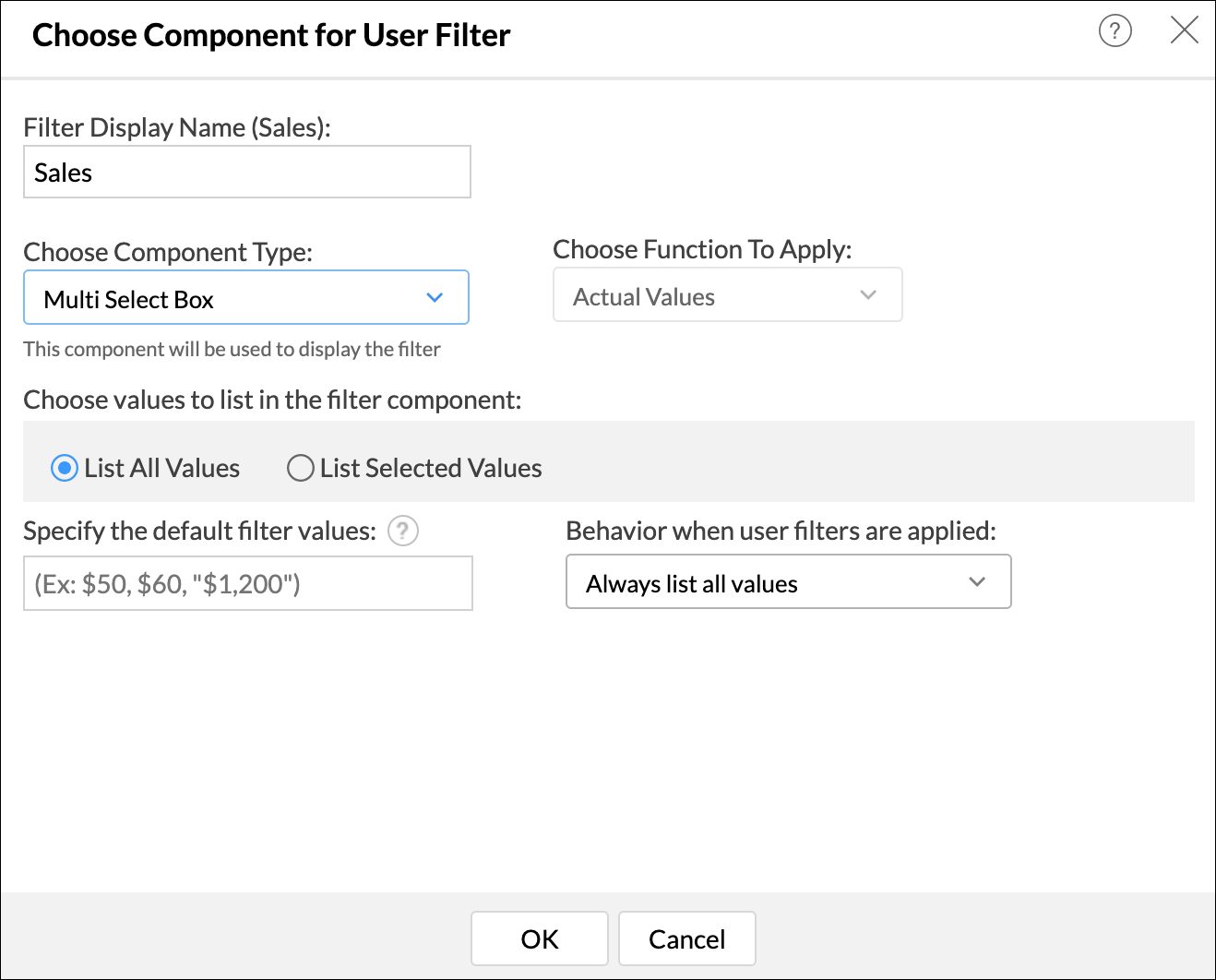
Task: Confirm filter settings with OK
Action: click(x=539, y=938)
